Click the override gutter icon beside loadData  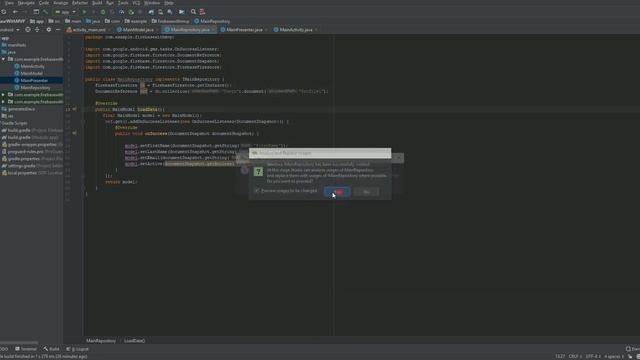[x=74, y=109]
